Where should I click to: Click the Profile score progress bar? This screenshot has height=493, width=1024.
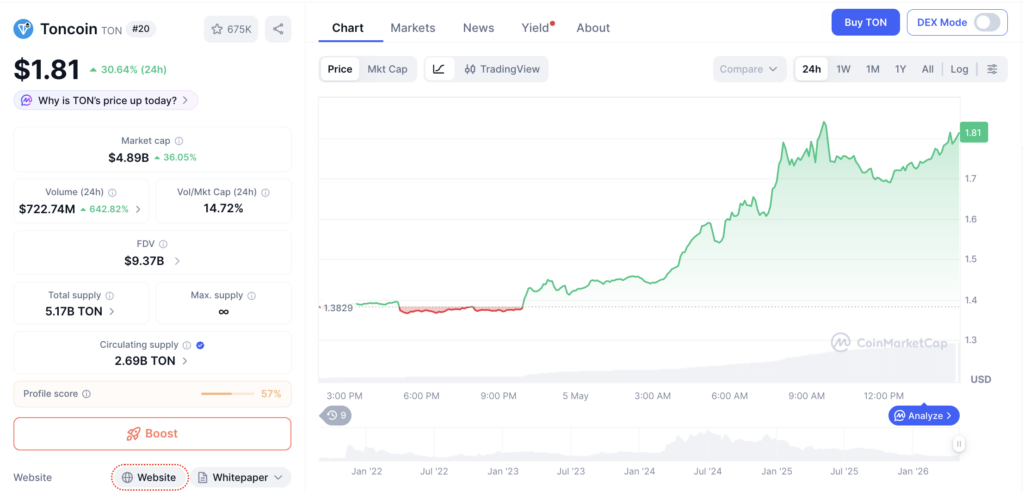click(x=227, y=394)
